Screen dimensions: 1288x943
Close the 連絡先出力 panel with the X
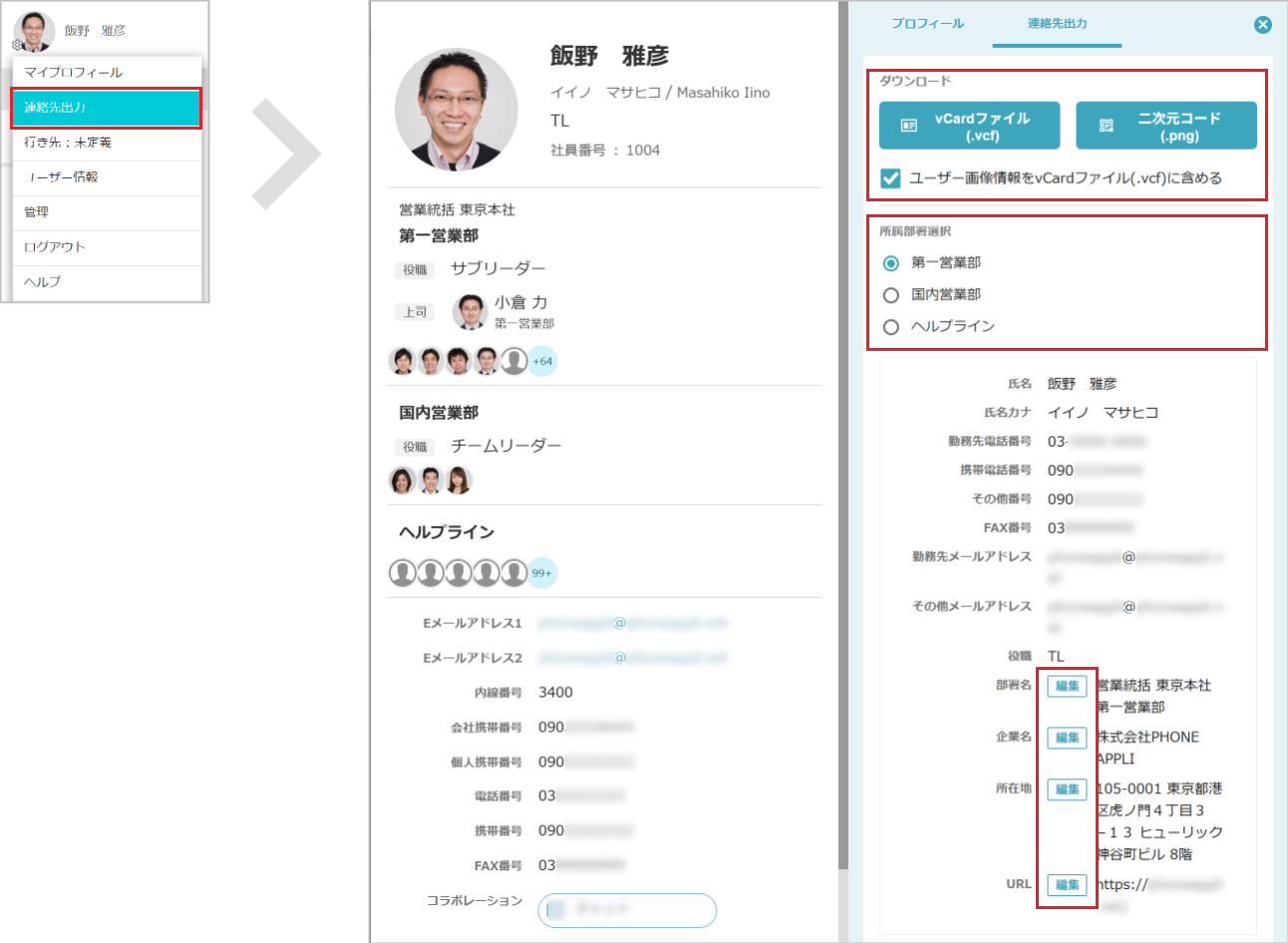[x=1263, y=25]
